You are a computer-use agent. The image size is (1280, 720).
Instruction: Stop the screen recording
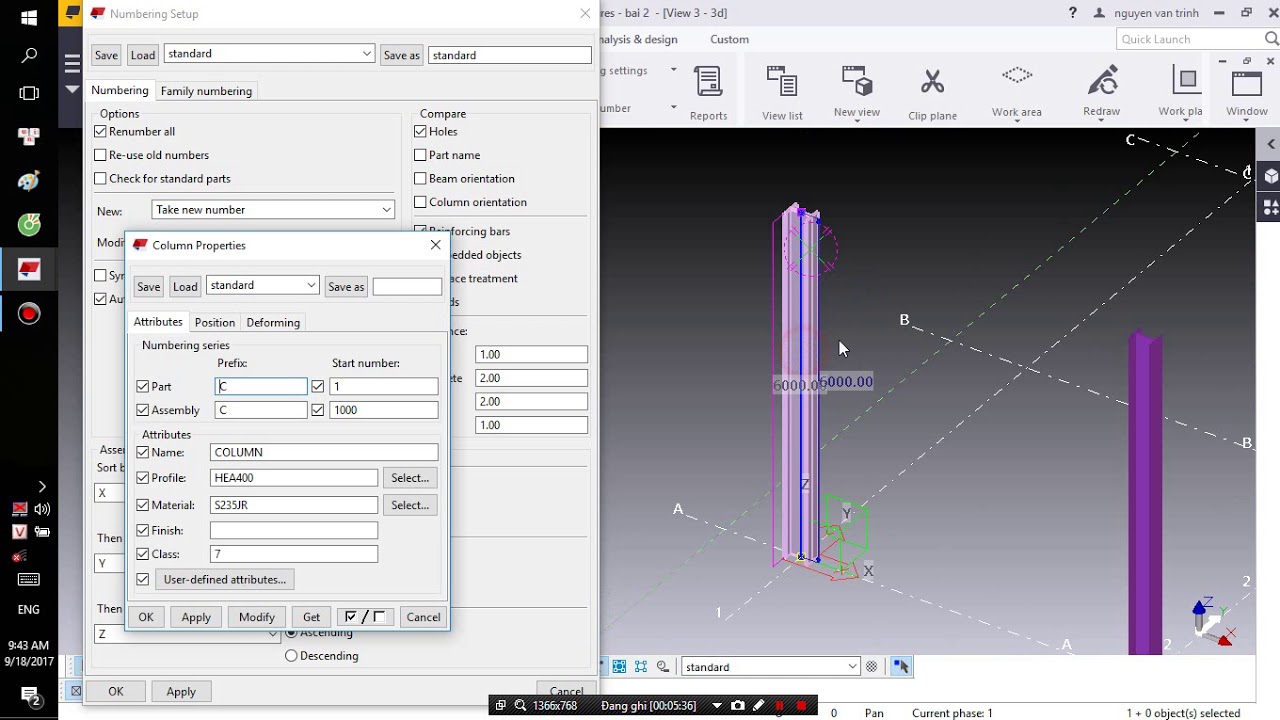point(801,706)
